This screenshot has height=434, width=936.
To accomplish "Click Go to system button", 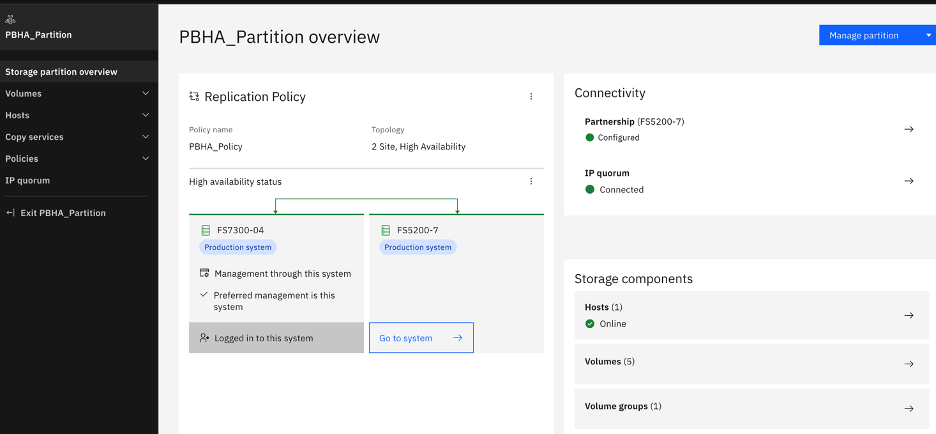I will pyautogui.click(x=420, y=338).
